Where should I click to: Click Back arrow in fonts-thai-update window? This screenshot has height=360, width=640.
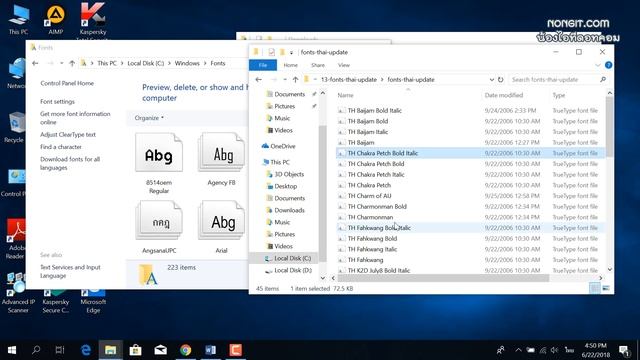[258, 80]
